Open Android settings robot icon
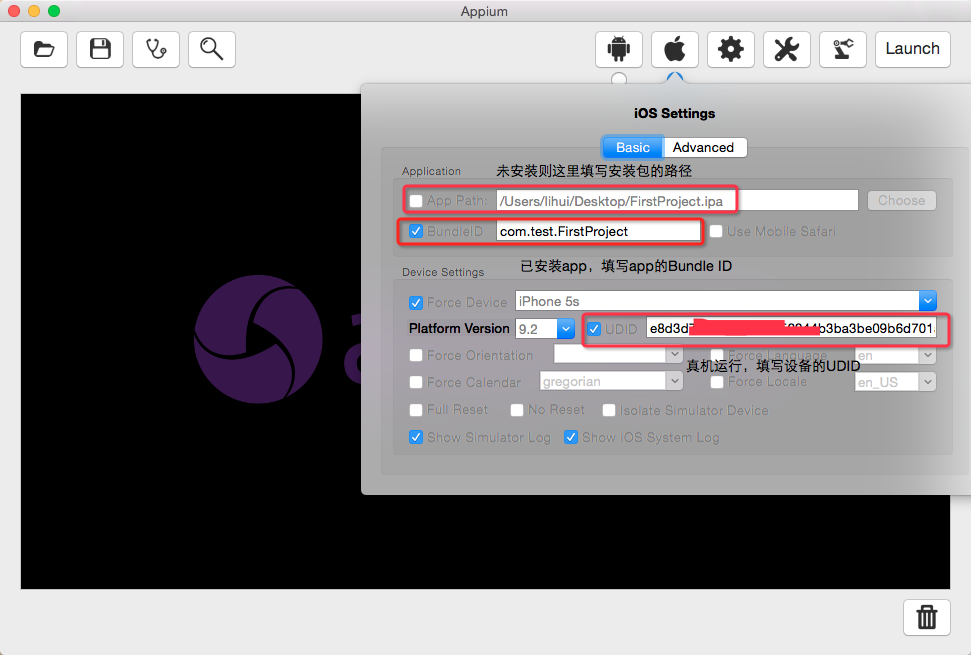Image resolution: width=971 pixels, height=655 pixels. (x=619, y=49)
